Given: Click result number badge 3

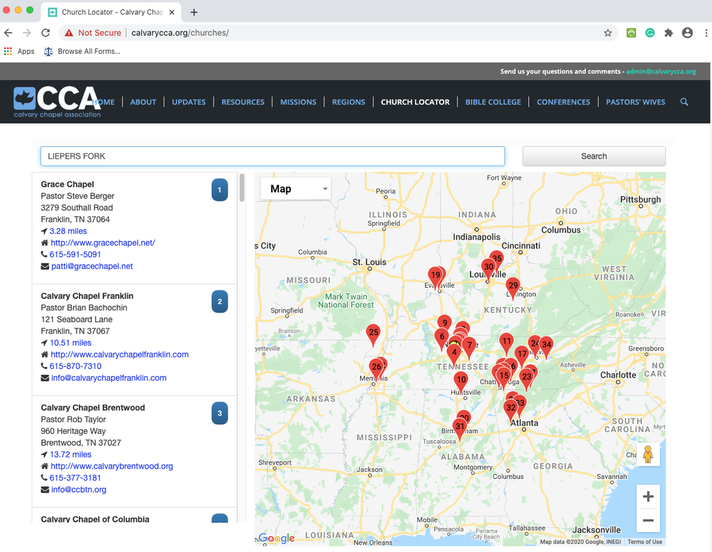Looking at the screenshot, I should tap(220, 413).
